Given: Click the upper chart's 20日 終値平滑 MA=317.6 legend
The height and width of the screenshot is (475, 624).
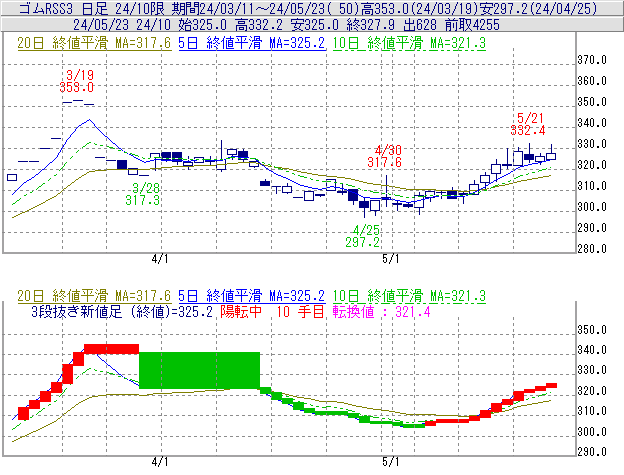Looking at the screenshot, I should 94,43.
